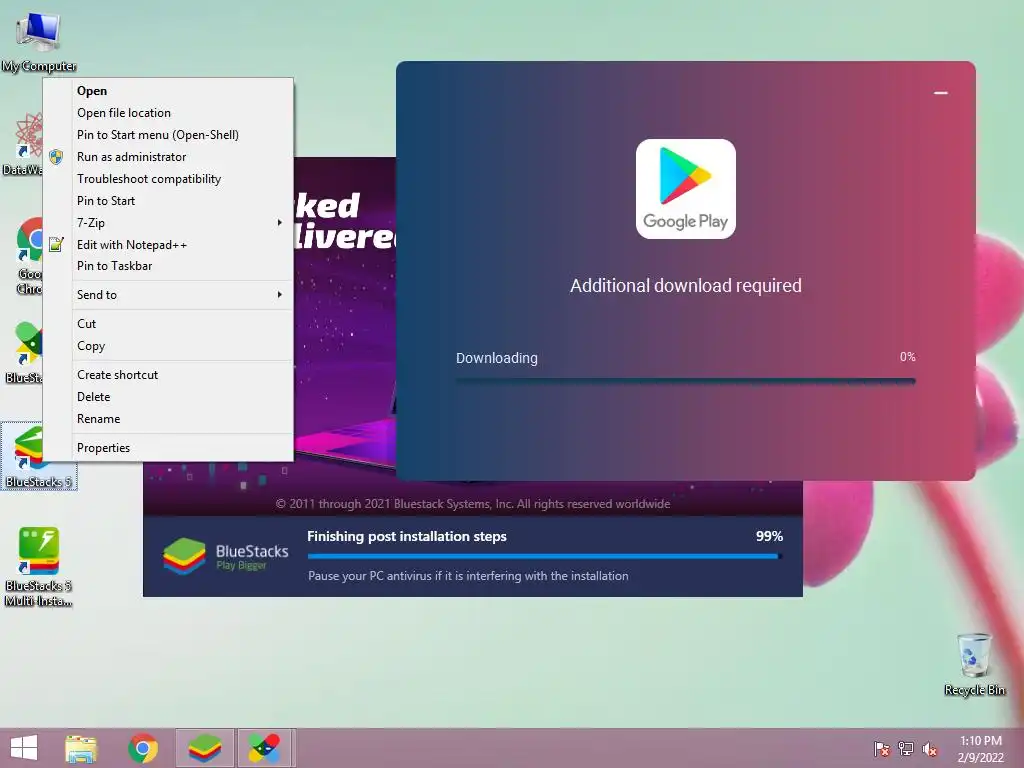Image resolution: width=1024 pixels, height=768 pixels.
Task: Click 'Finishing post installation steps' text
Action: (x=407, y=536)
